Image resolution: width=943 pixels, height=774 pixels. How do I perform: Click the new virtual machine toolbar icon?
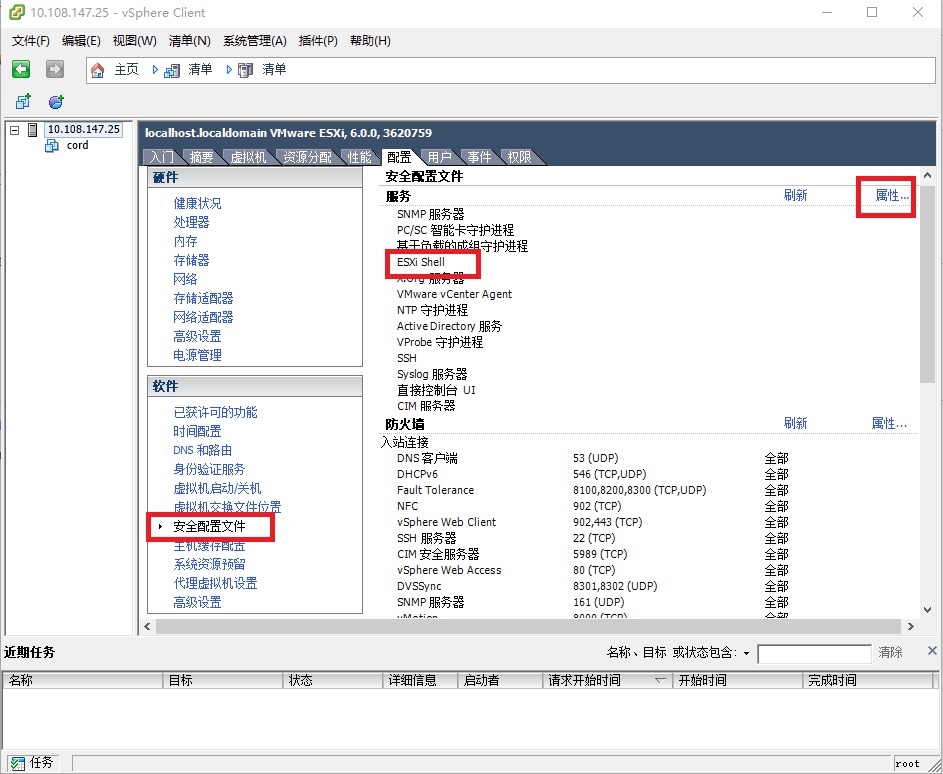23,102
